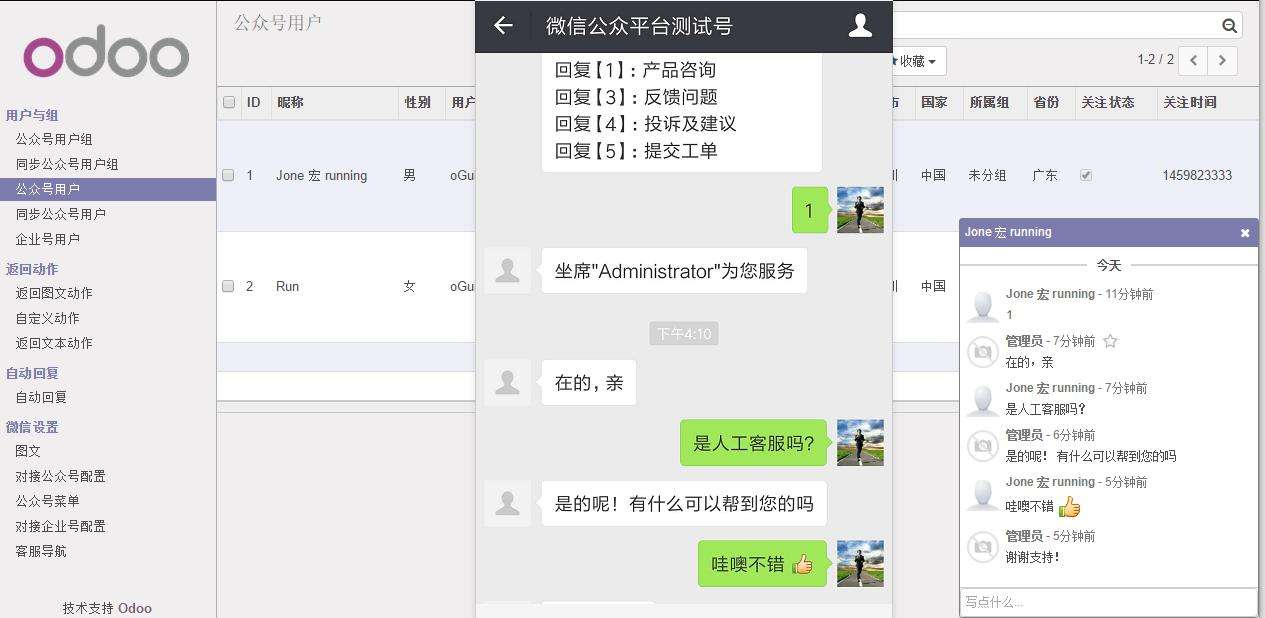Check the row for Jone 宏 running

tap(228, 175)
